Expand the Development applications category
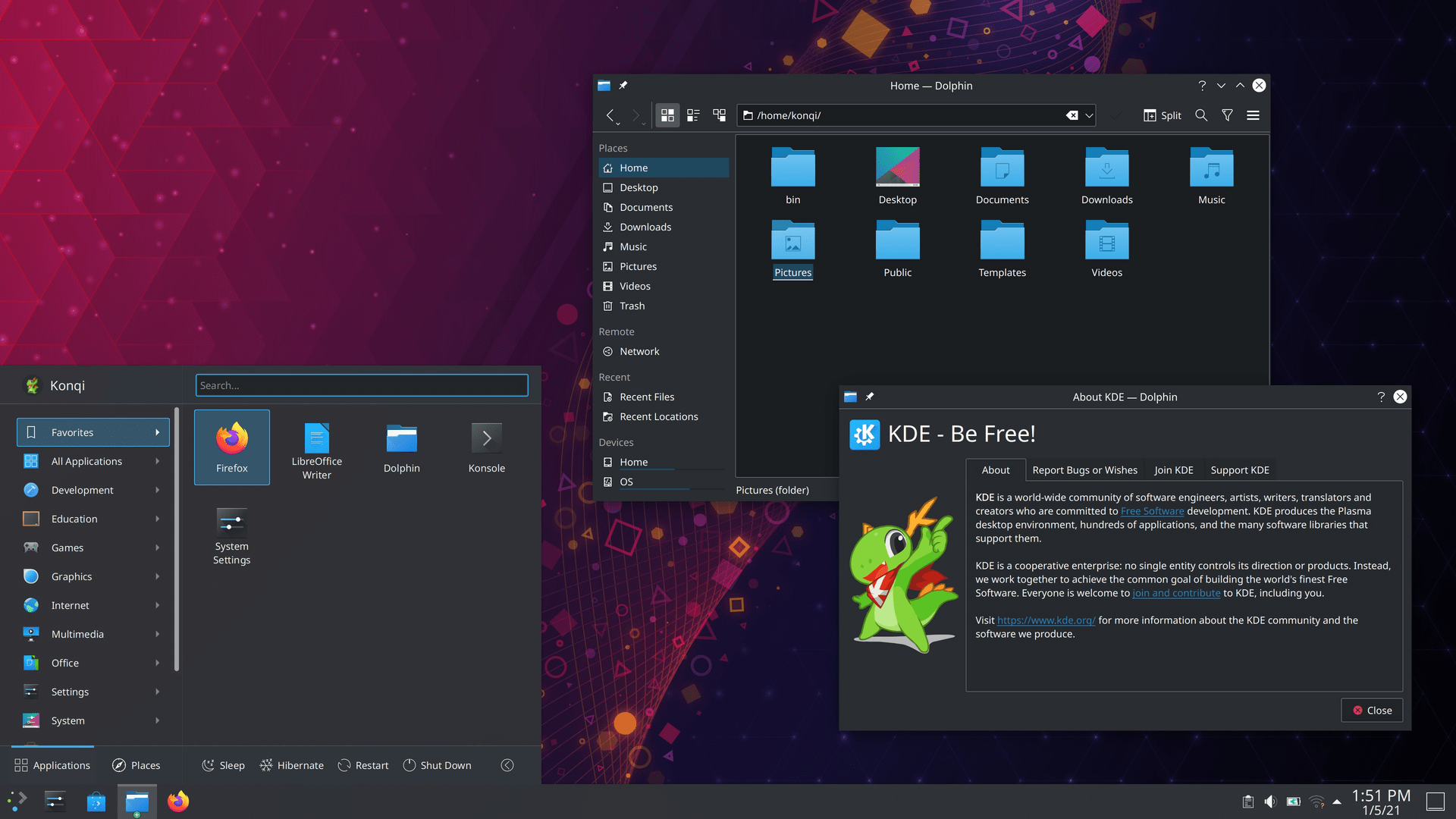This screenshot has width=1456, height=819. [x=91, y=490]
